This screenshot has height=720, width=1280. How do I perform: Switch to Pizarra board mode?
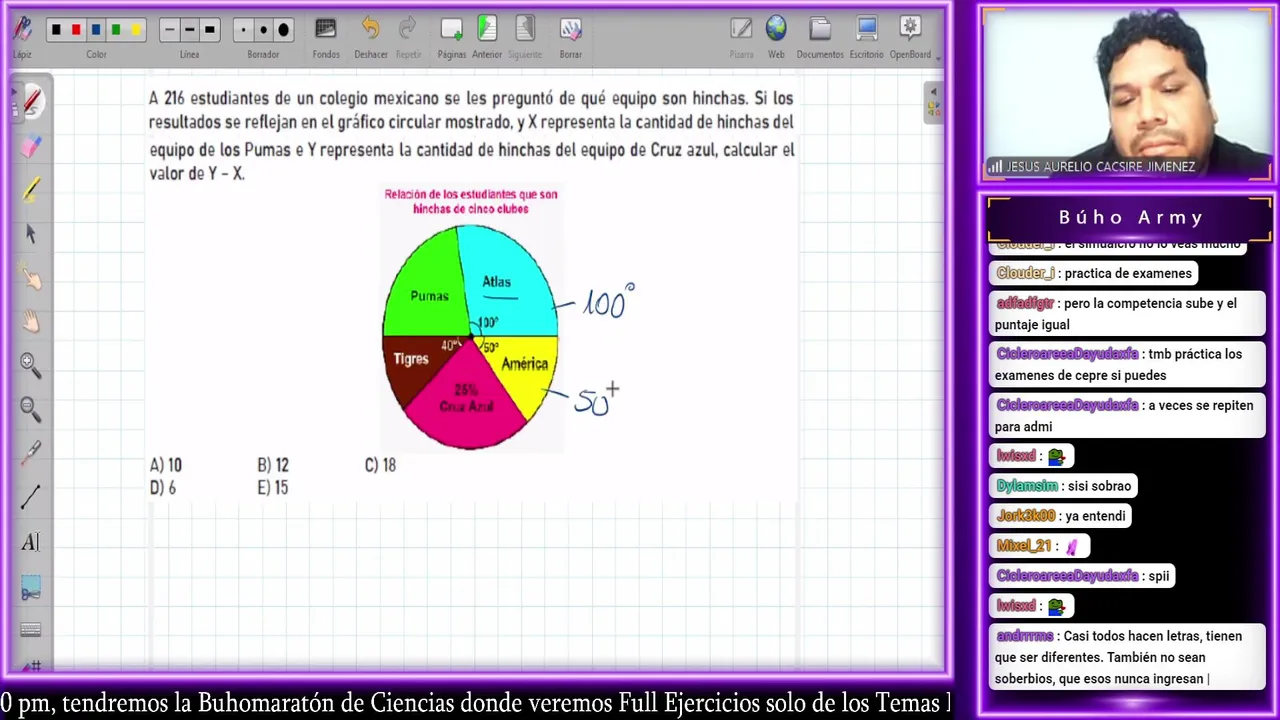point(741,38)
